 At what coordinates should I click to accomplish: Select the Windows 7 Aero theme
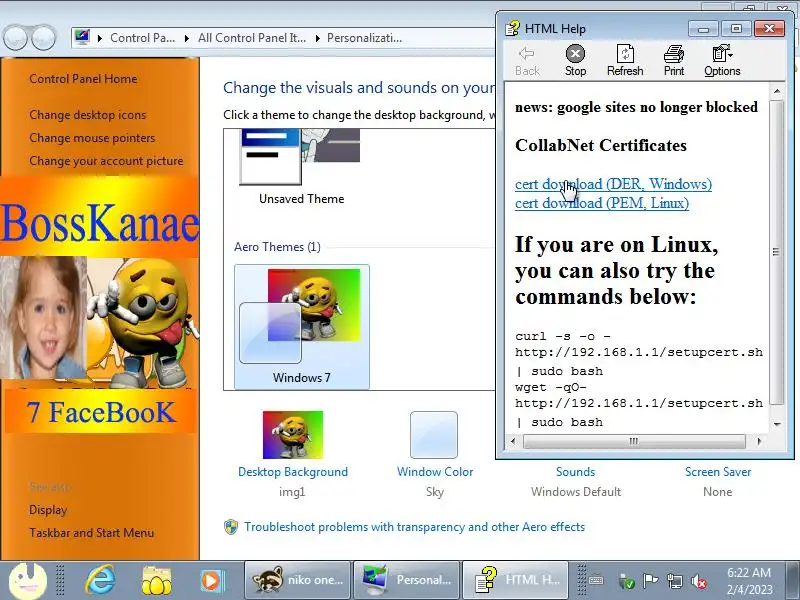(302, 327)
